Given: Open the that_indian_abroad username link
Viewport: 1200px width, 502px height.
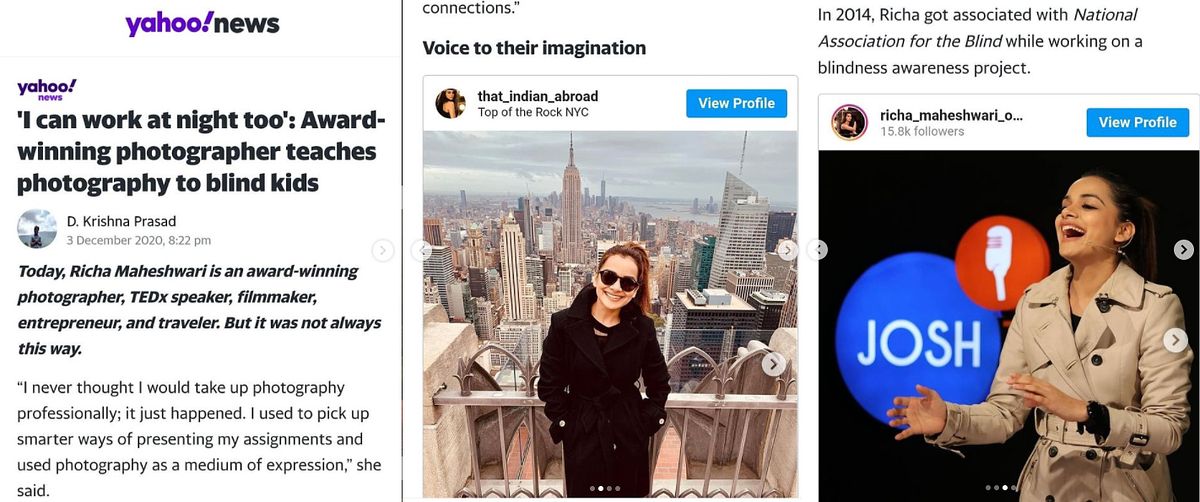Looking at the screenshot, I should (538, 96).
